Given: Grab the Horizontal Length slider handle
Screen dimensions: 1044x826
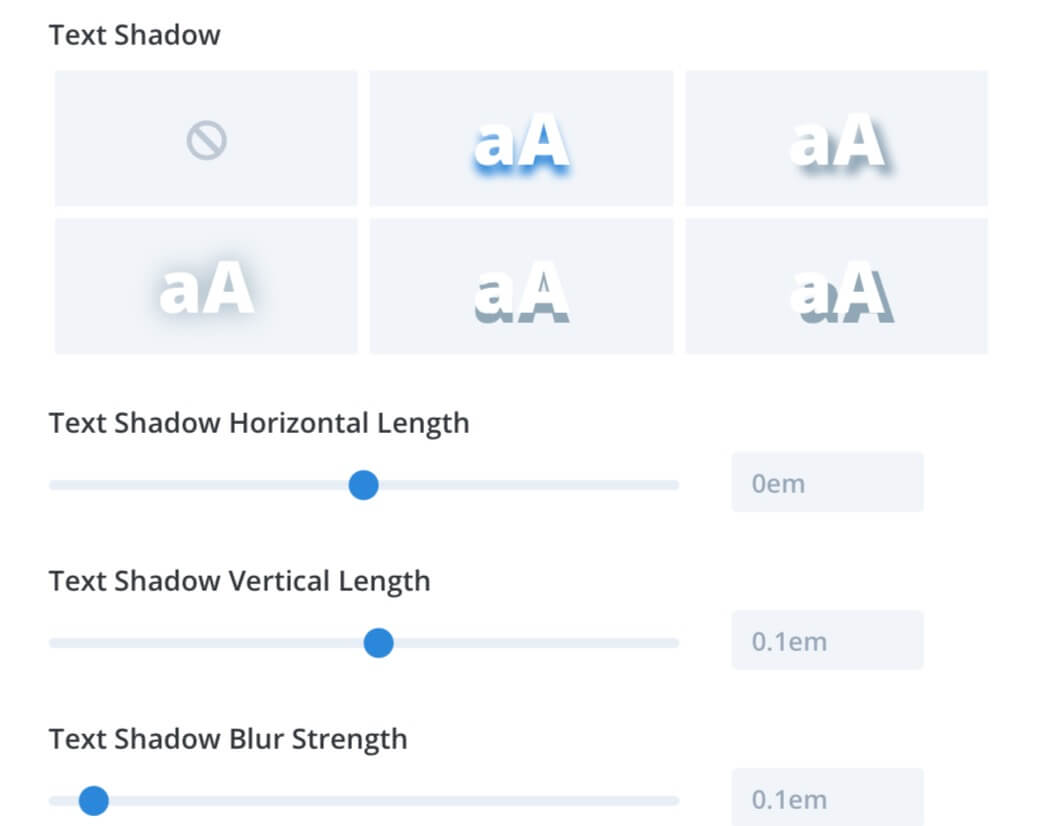Looking at the screenshot, I should click(x=364, y=485).
